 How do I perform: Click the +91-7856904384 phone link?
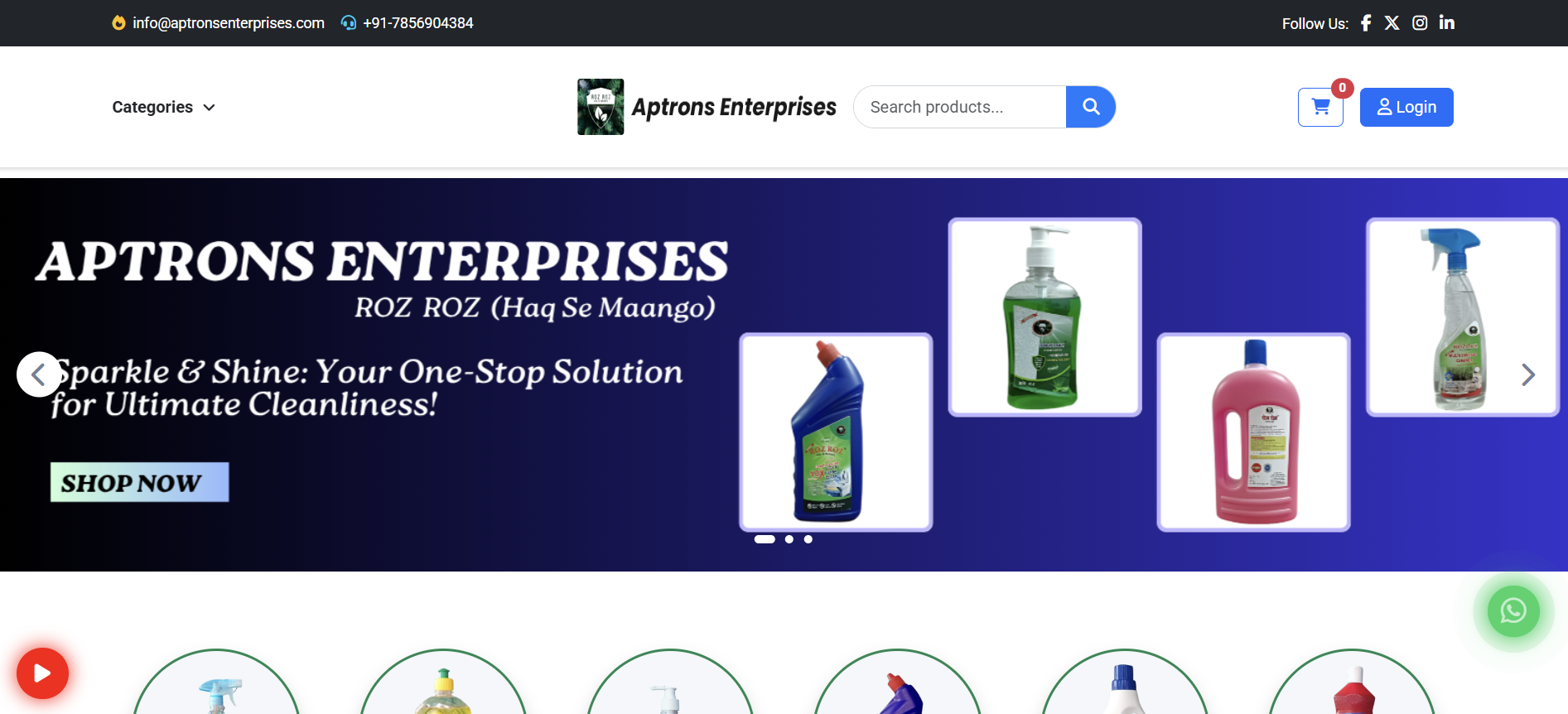(417, 23)
